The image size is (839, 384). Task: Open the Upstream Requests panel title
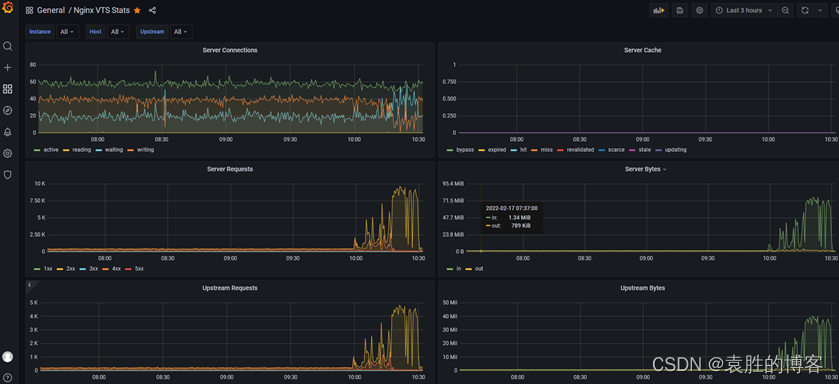click(x=230, y=288)
